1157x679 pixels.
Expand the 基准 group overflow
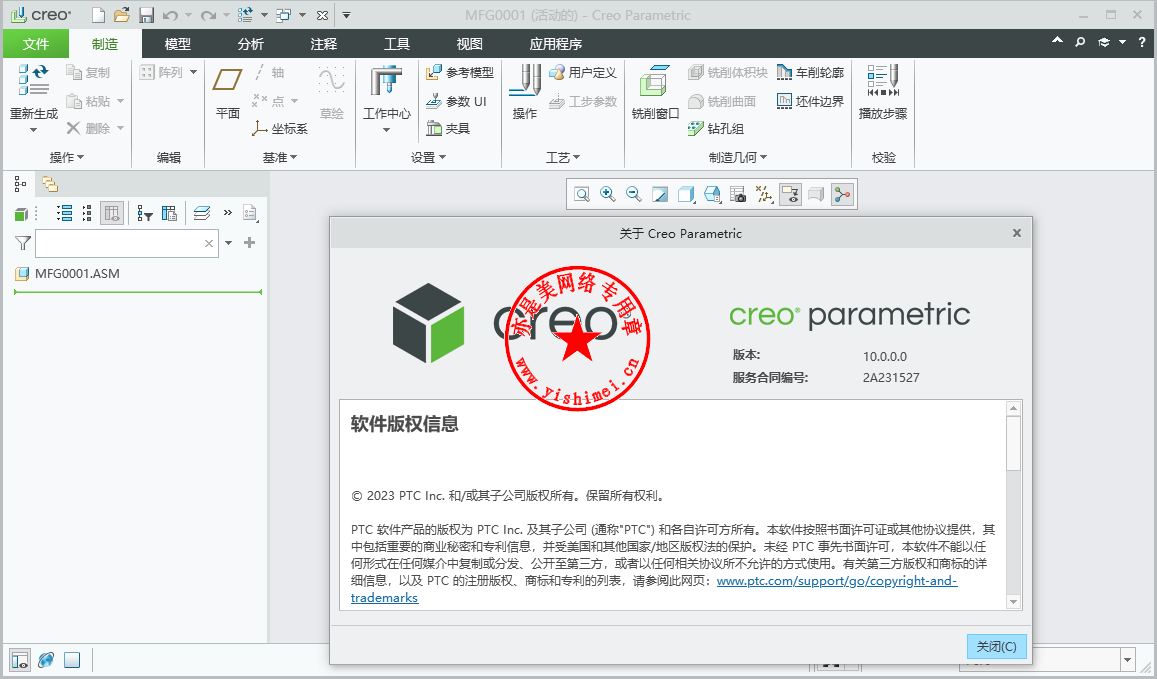[280, 157]
